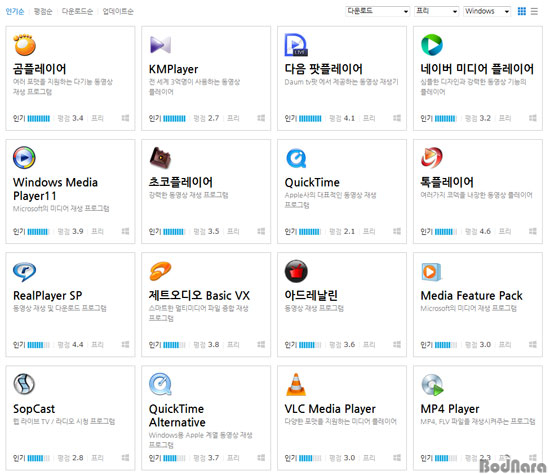Click 평점 2.1 rating on QuickTime card
This screenshot has width=550, height=476.
(x=342, y=231)
